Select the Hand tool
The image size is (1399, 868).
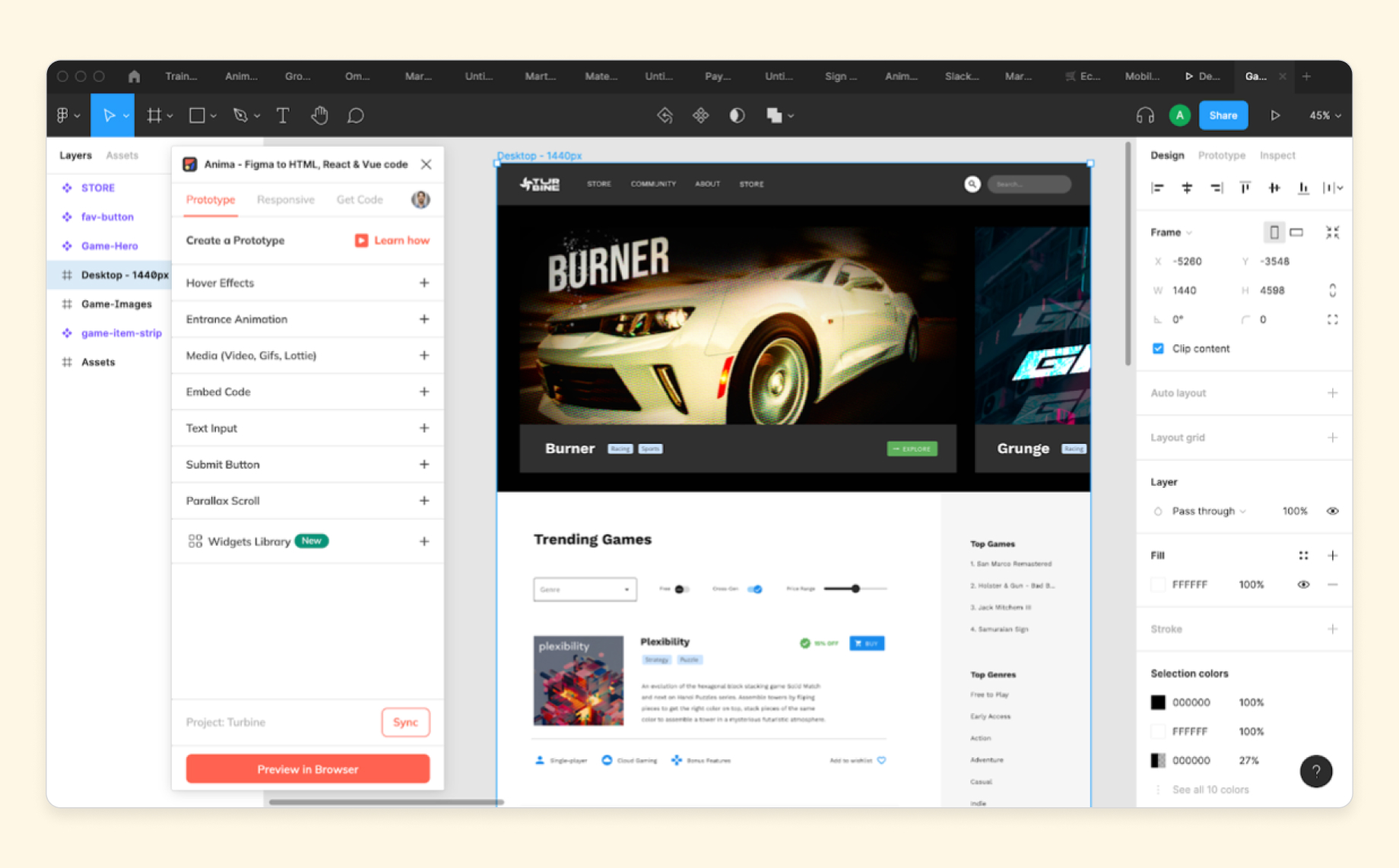pos(319,116)
